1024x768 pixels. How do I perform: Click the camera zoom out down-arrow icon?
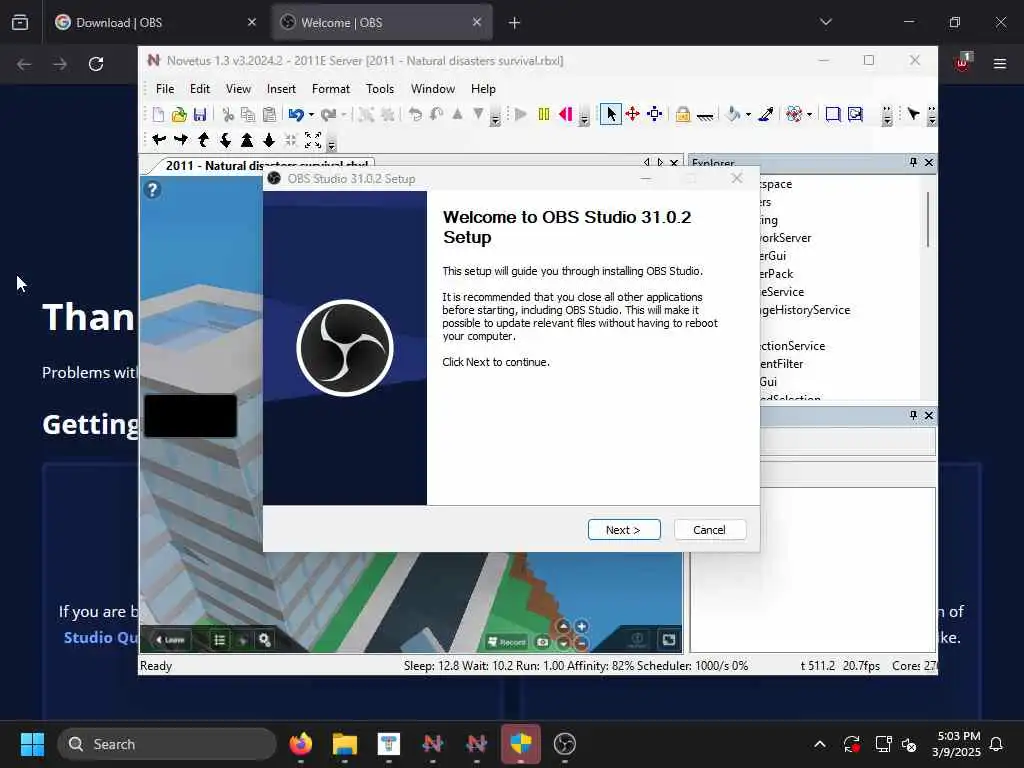click(x=269, y=140)
